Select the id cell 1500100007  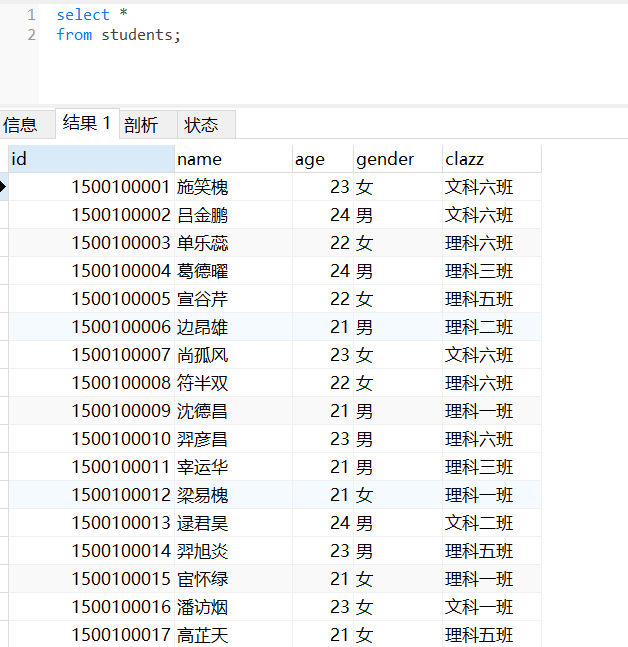pos(91,355)
